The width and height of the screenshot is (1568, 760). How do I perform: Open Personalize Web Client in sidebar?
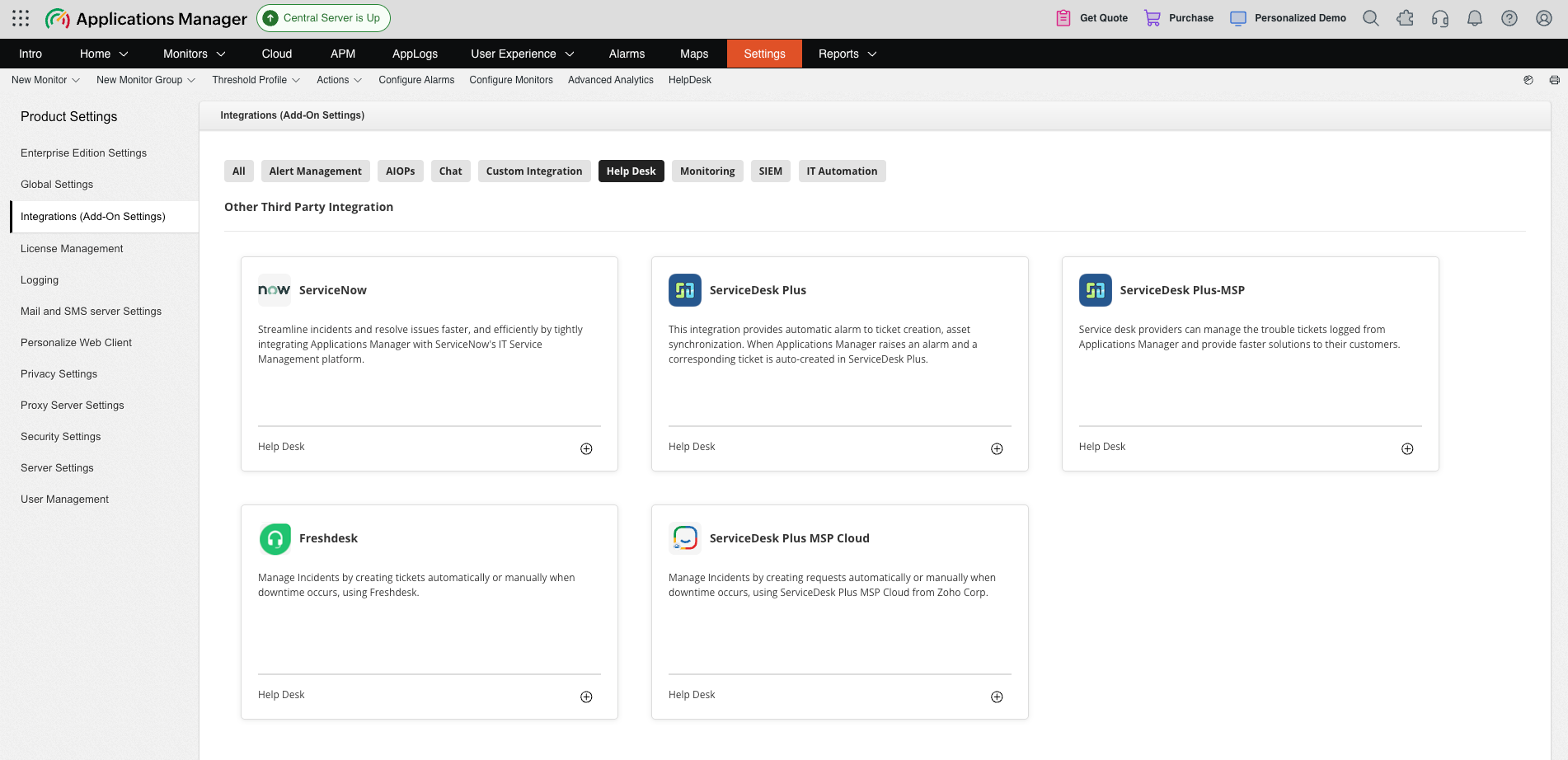tap(76, 343)
